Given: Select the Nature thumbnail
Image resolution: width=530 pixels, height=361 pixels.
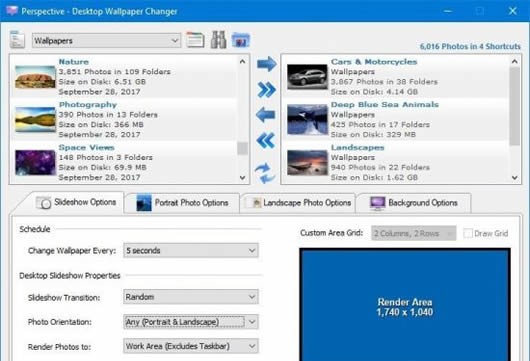Looking at the screenshot, I should pyautogui.click(x=35, y=77).
